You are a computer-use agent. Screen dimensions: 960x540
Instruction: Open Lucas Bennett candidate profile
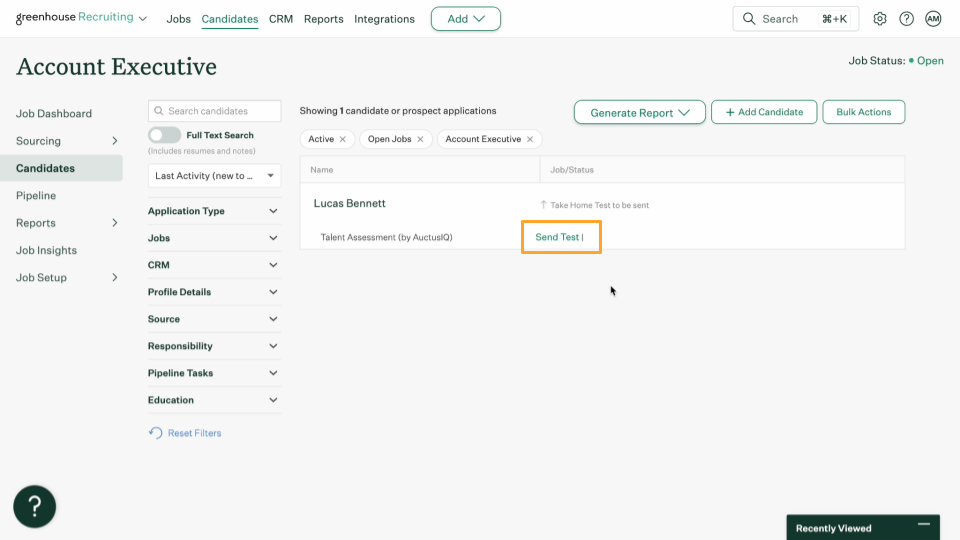pos(350,203)
